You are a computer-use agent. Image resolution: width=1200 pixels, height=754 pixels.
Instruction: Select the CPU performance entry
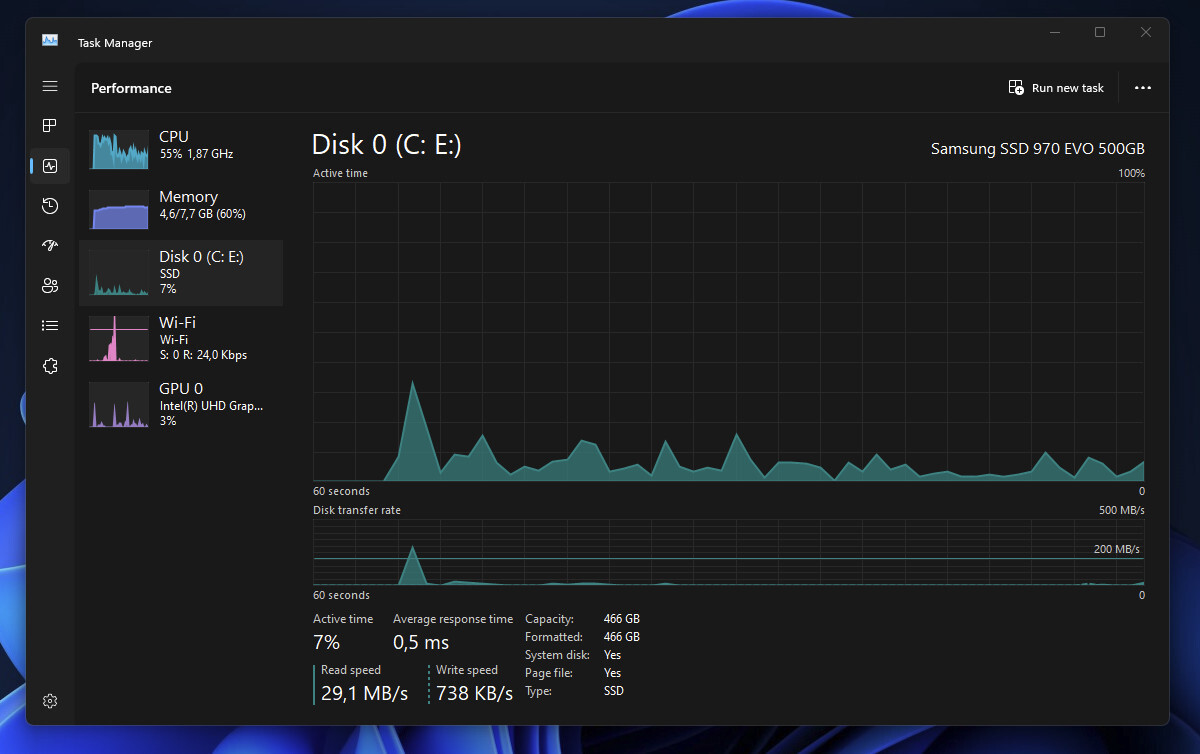click(181, 150)
